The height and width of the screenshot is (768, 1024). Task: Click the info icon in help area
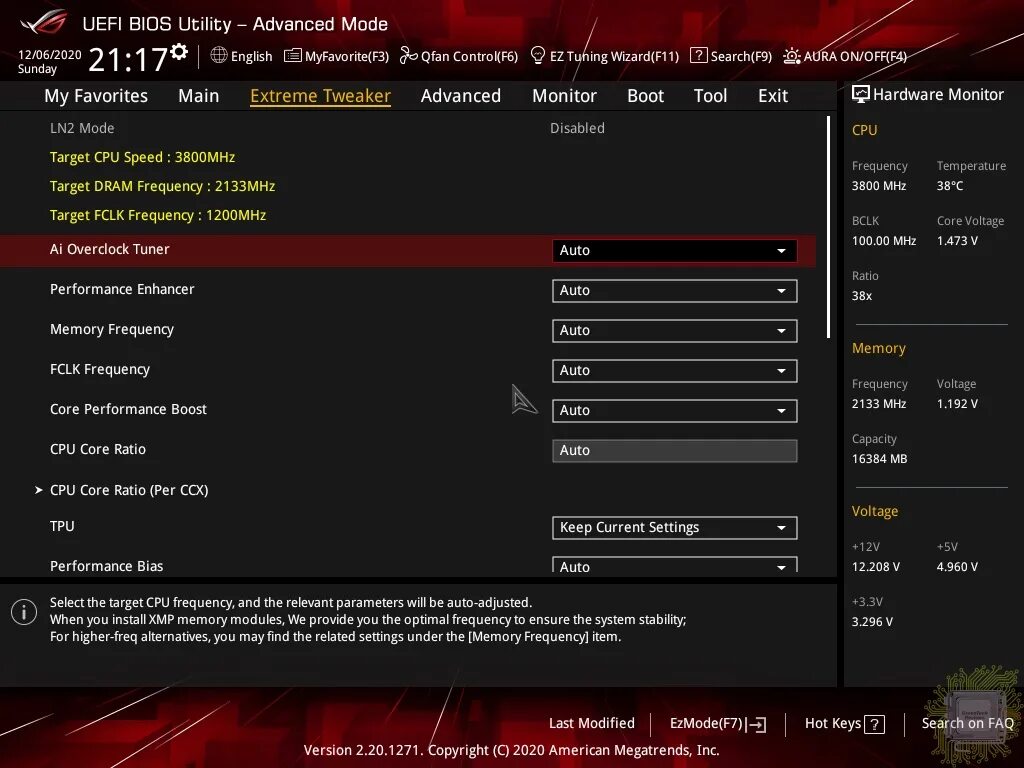24,613
